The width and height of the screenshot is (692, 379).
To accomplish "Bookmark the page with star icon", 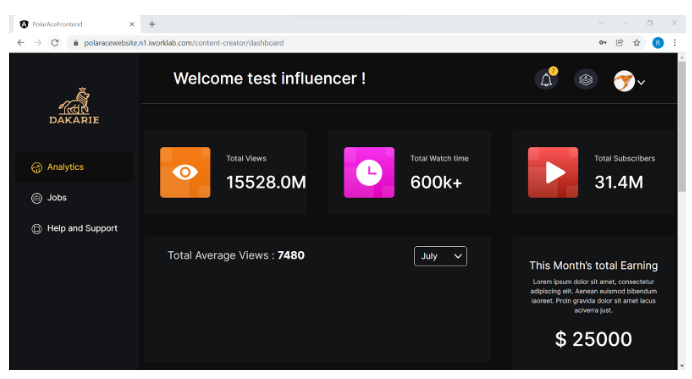I will tap(636, 43).
